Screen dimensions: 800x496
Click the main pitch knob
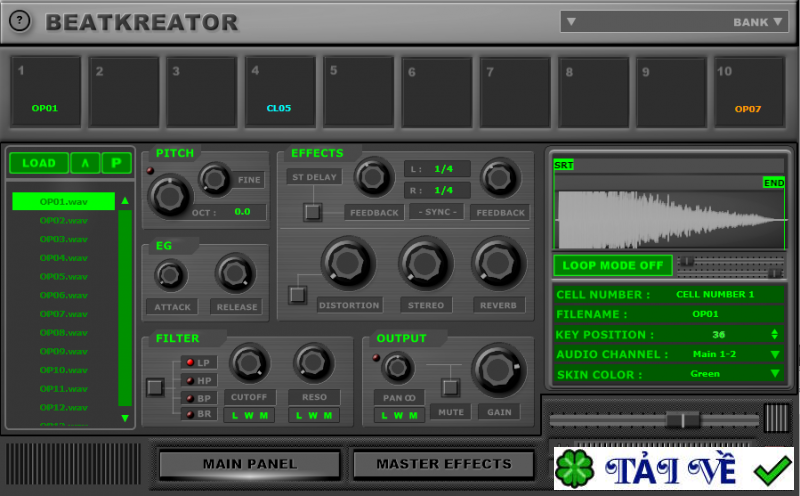click(169, 196)
